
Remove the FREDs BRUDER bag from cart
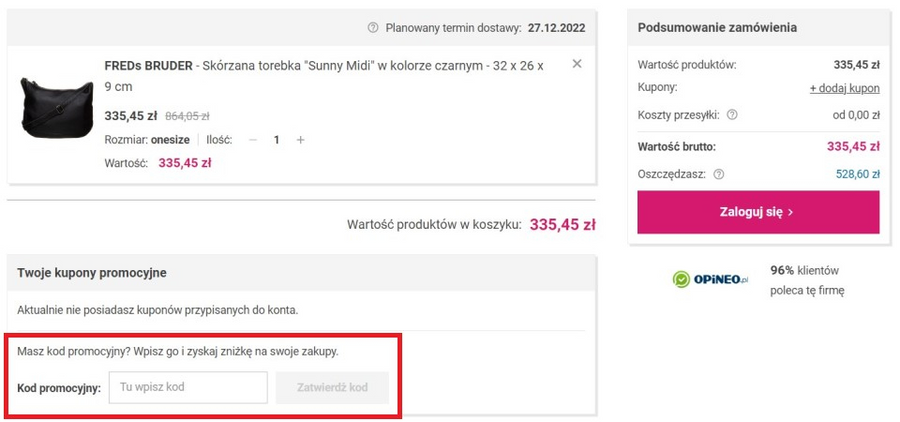coord(576,64)
